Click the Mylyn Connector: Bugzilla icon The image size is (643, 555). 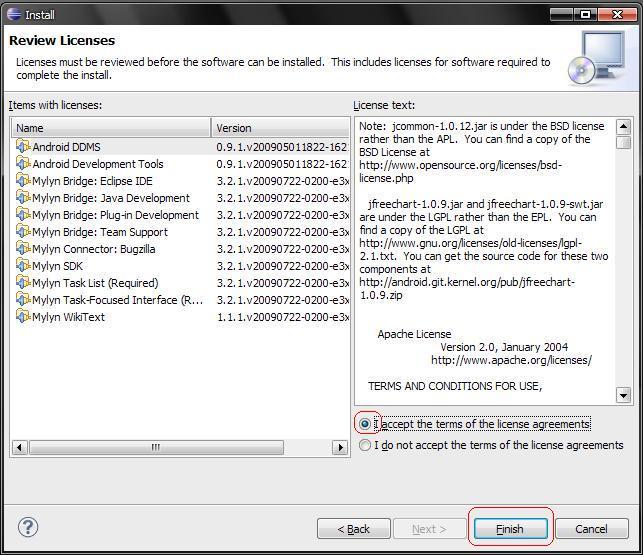tap(23, 249)
